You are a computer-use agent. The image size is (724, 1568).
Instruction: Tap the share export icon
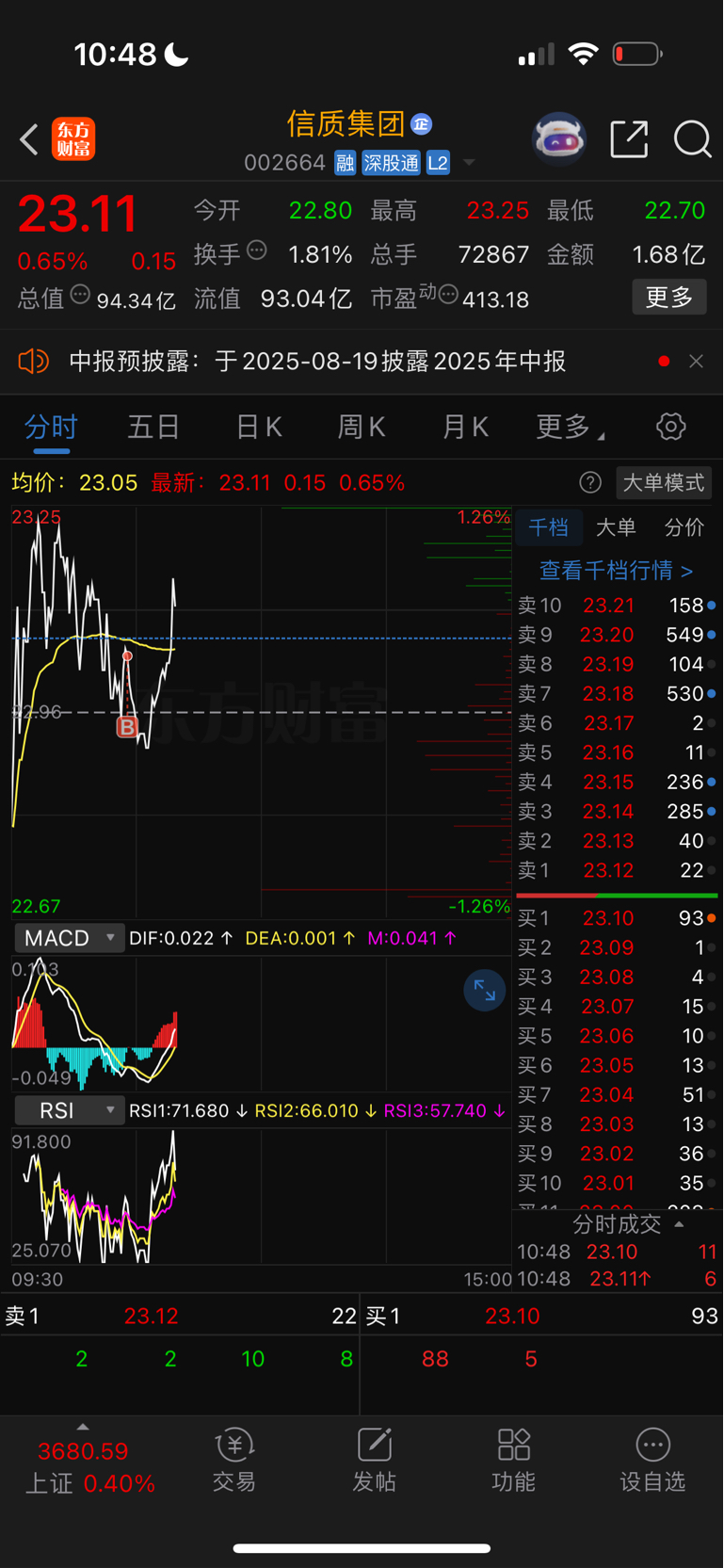[629, 139]
